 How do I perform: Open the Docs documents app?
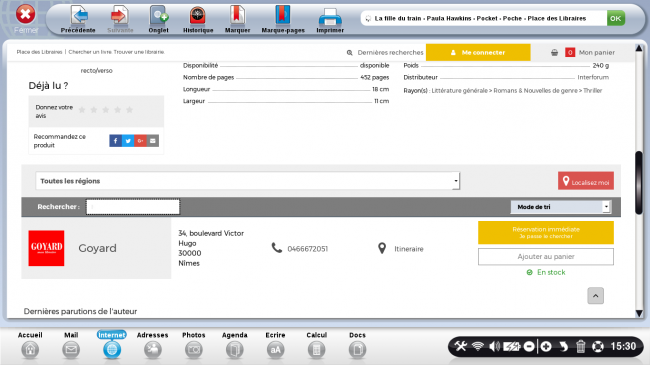[x=357, y=346]
